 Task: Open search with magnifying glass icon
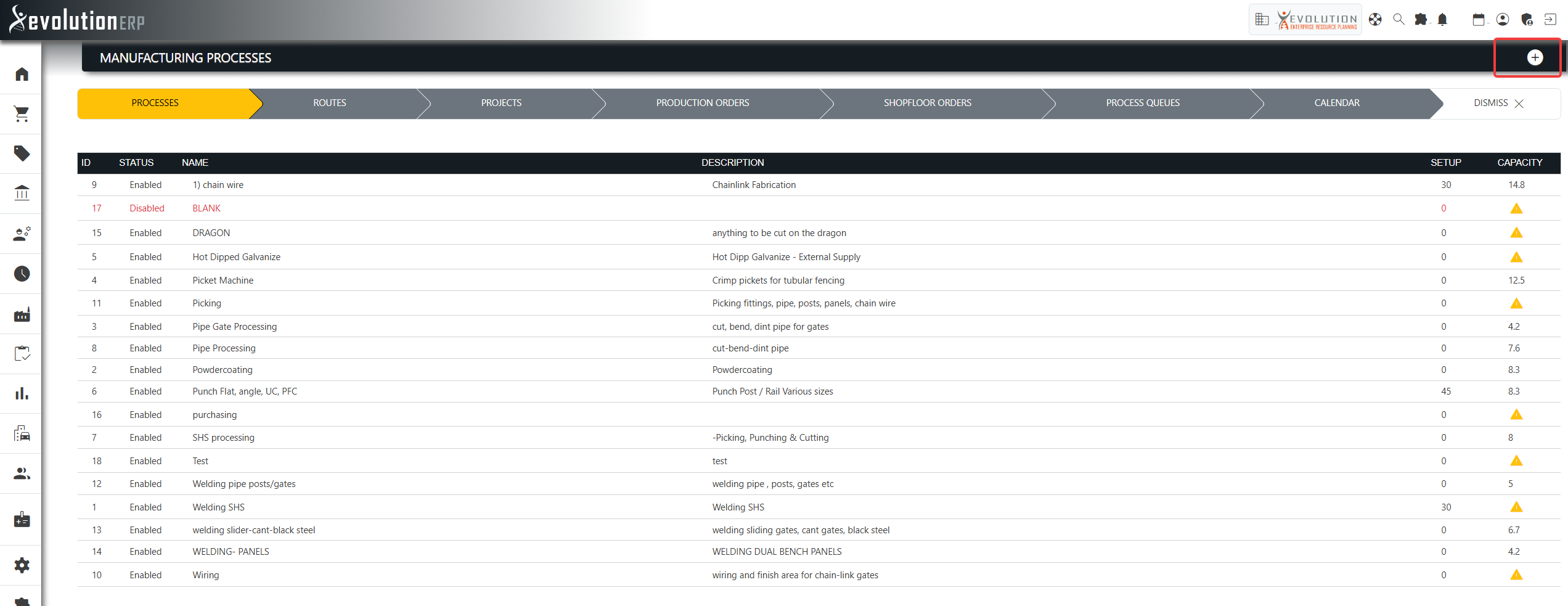[1399, 20]
